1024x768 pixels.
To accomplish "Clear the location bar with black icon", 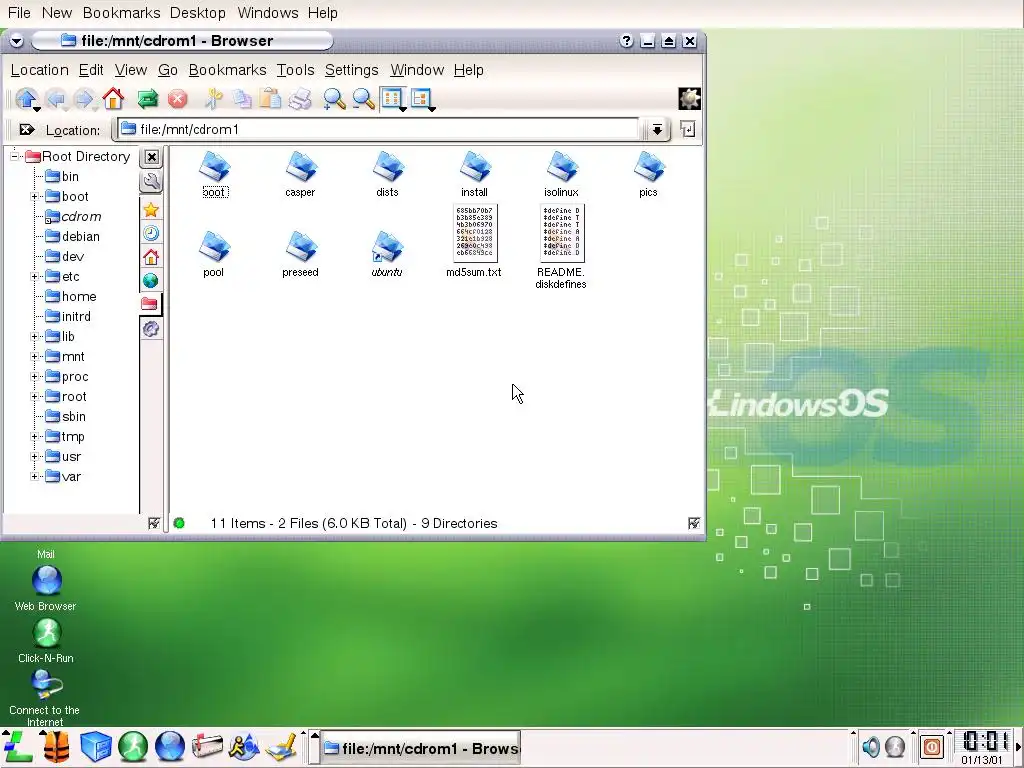I will coord(26,129).
